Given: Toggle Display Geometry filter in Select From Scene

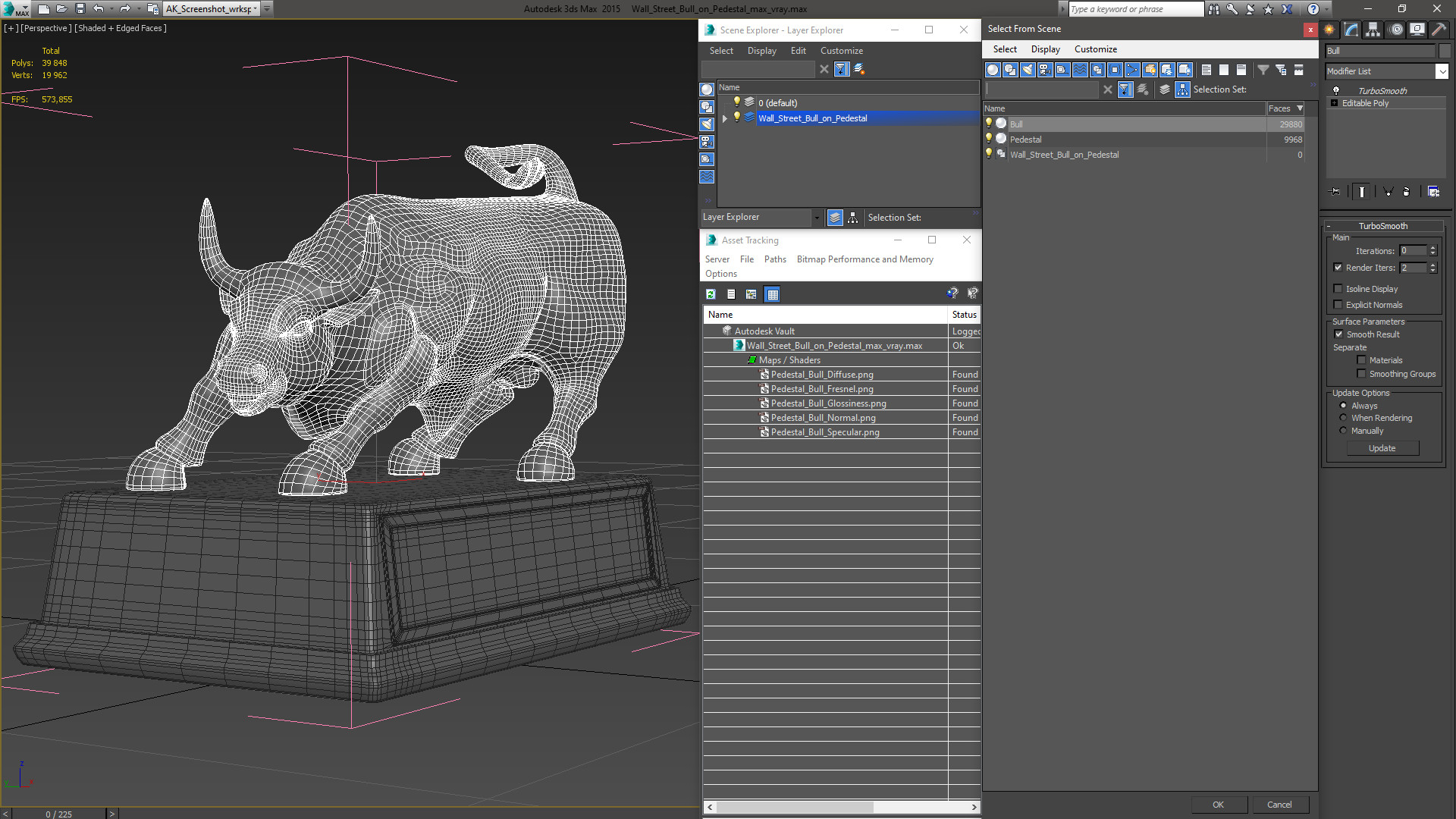Looking at the screenshot, I should pyautogui.click(x=993, y=70).
